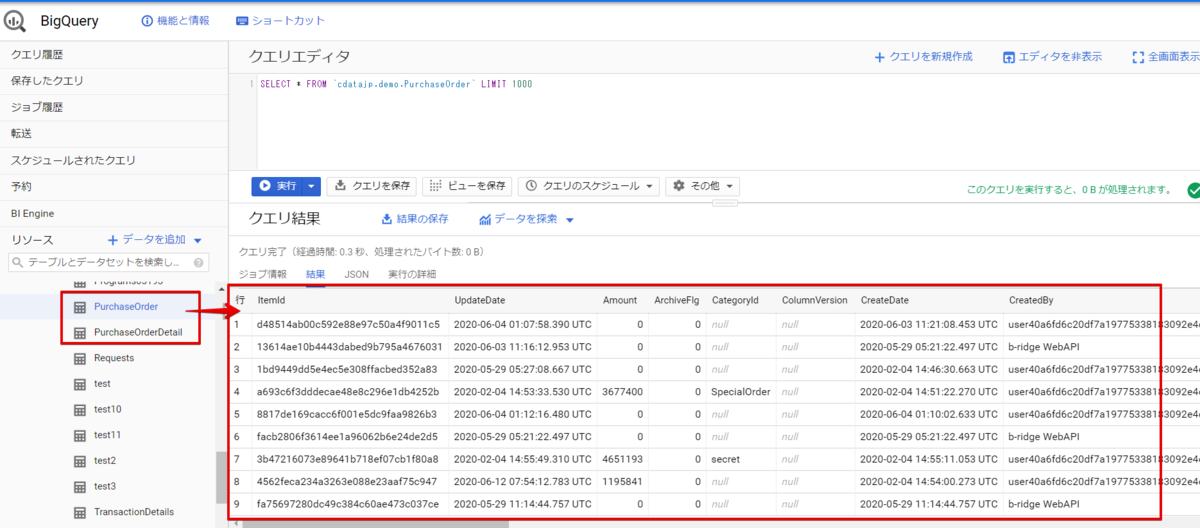Open the ジョブ情報 tab

tap(263, 274)
